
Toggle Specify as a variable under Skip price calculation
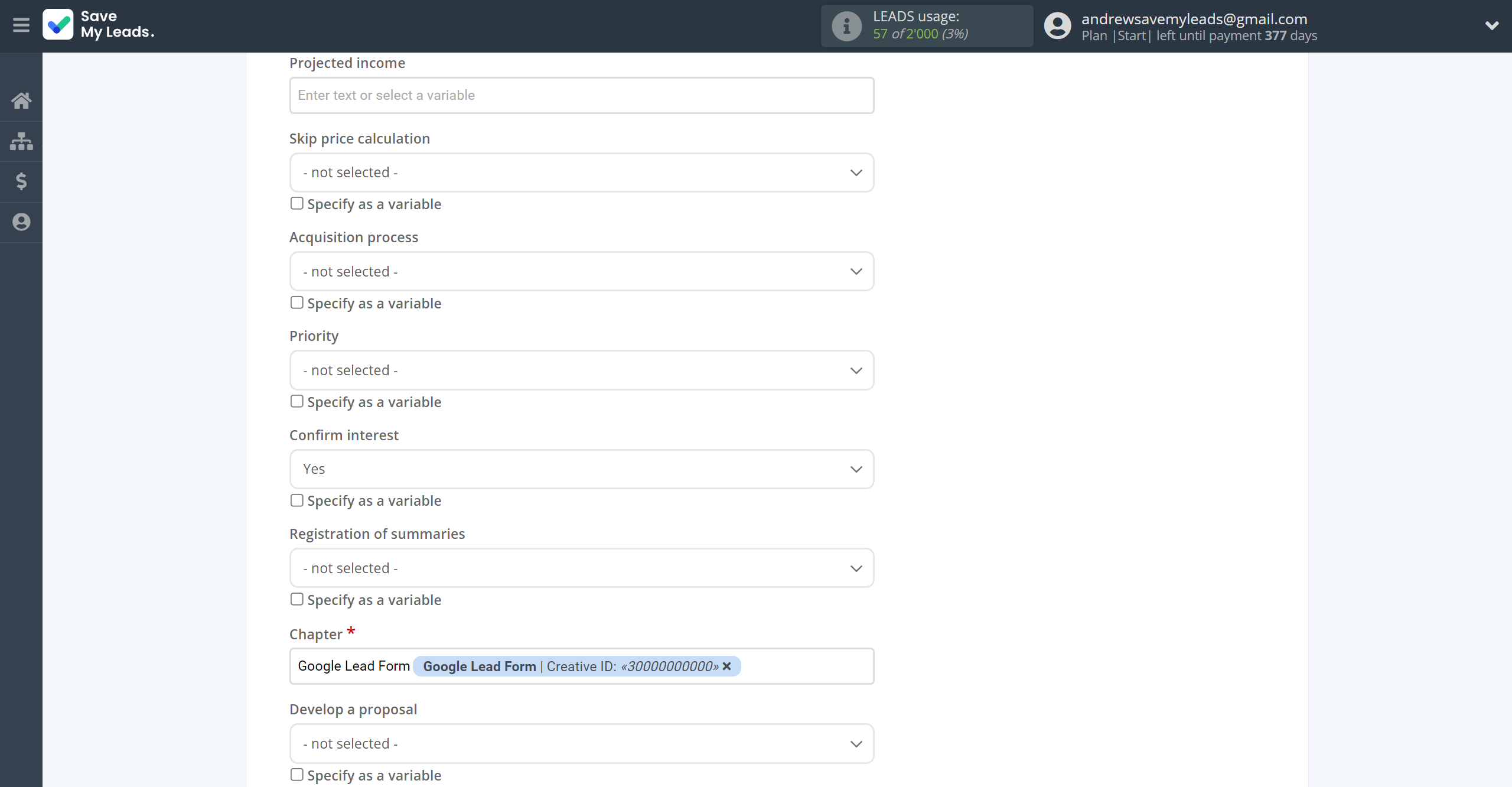tap(296, 204)
